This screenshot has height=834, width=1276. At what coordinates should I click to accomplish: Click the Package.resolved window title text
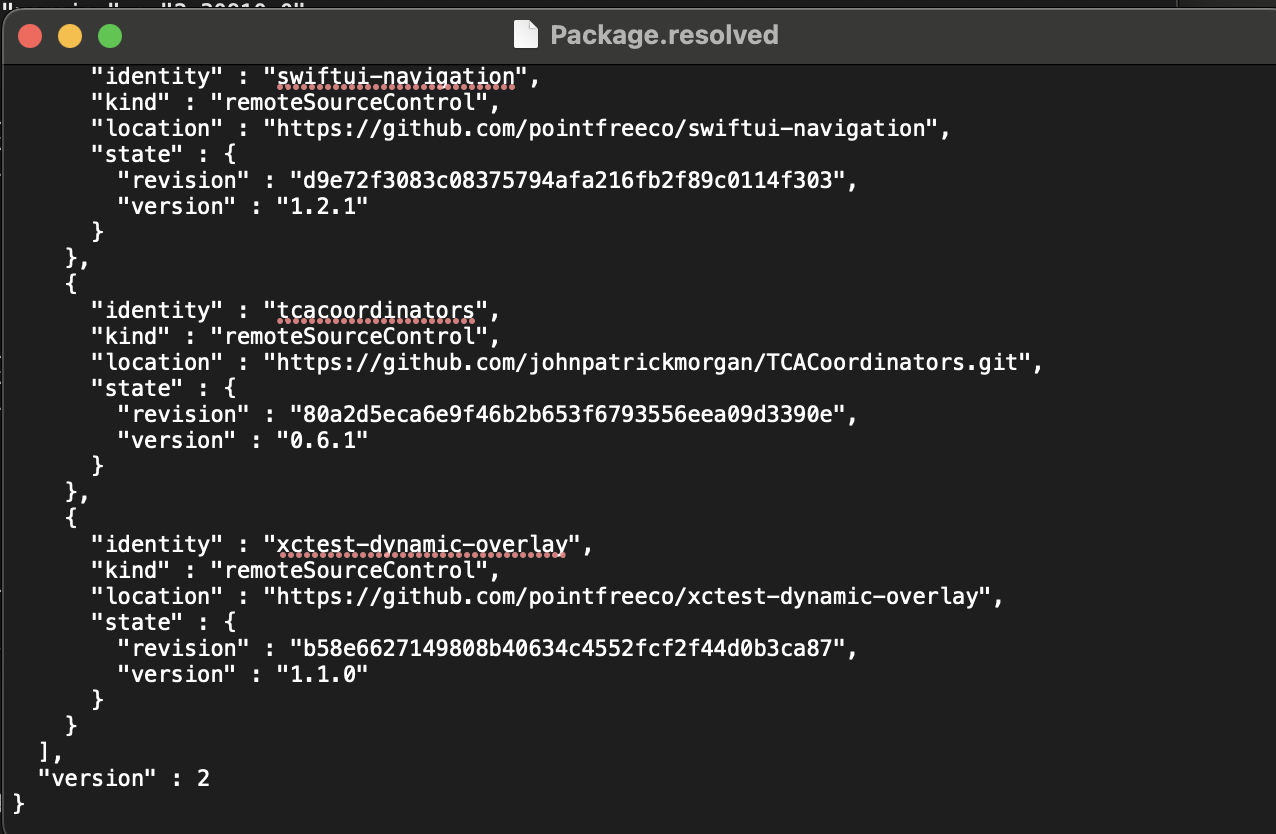664,35
